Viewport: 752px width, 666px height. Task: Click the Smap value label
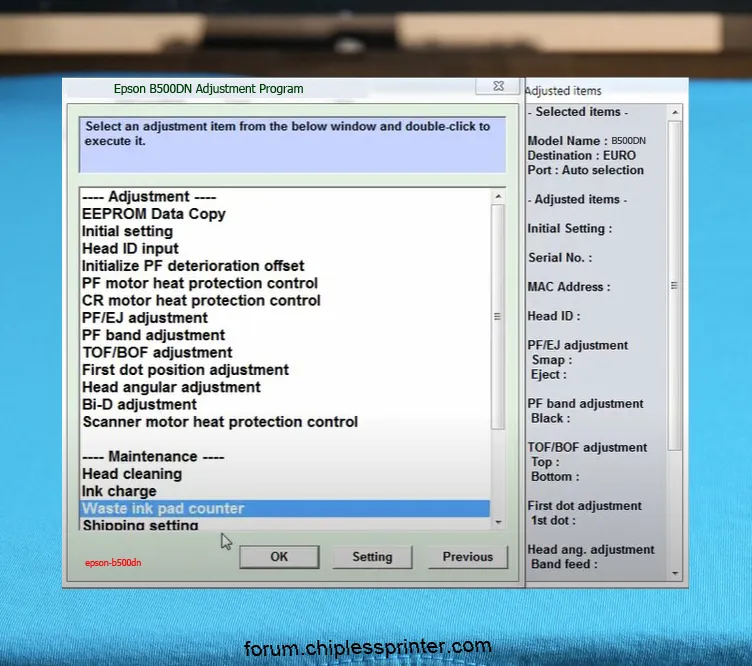coord(552,360)
